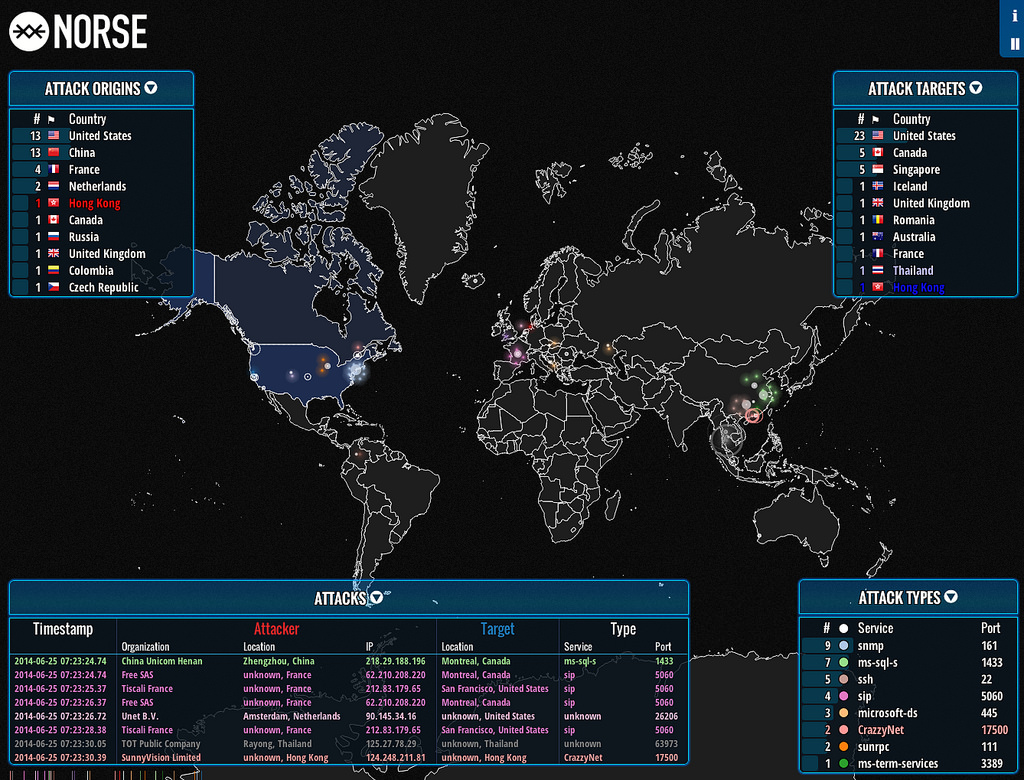This screenshot has height=780, width=1024.
Task: Select the sunrpc orange color dot
Action: click(x=844, y=747)
